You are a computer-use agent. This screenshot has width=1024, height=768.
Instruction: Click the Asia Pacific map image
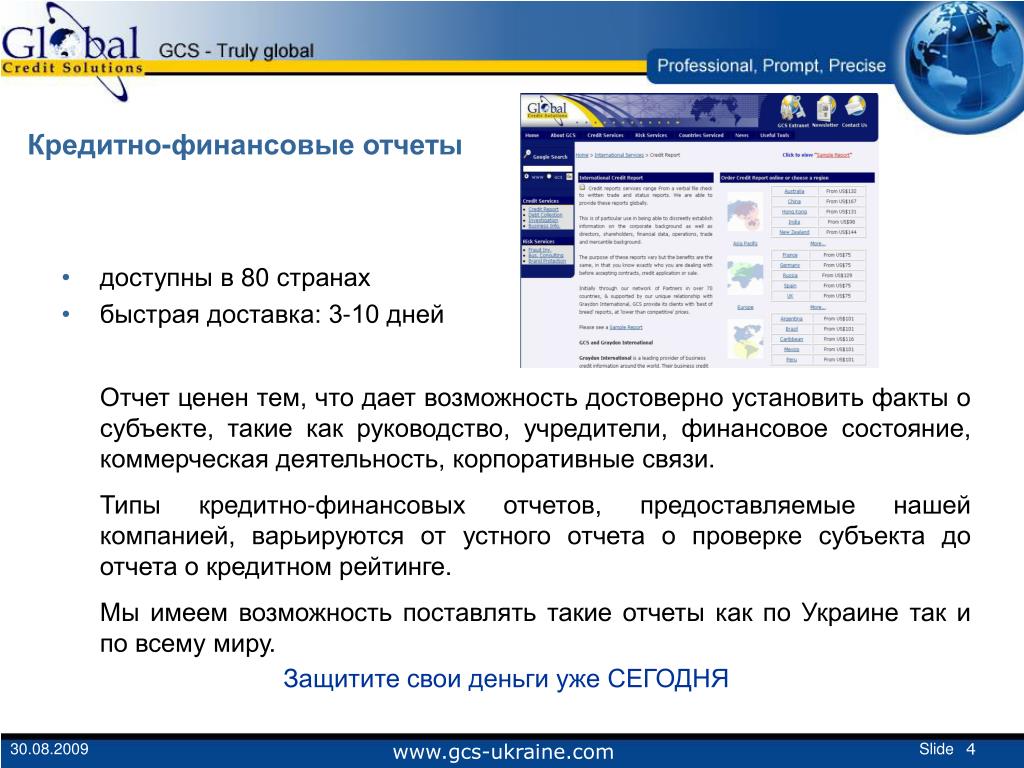point(745,214)
